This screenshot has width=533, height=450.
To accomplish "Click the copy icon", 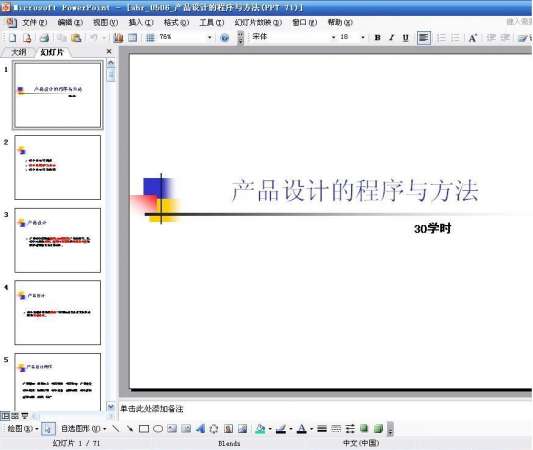I will [x=62, y=37].
